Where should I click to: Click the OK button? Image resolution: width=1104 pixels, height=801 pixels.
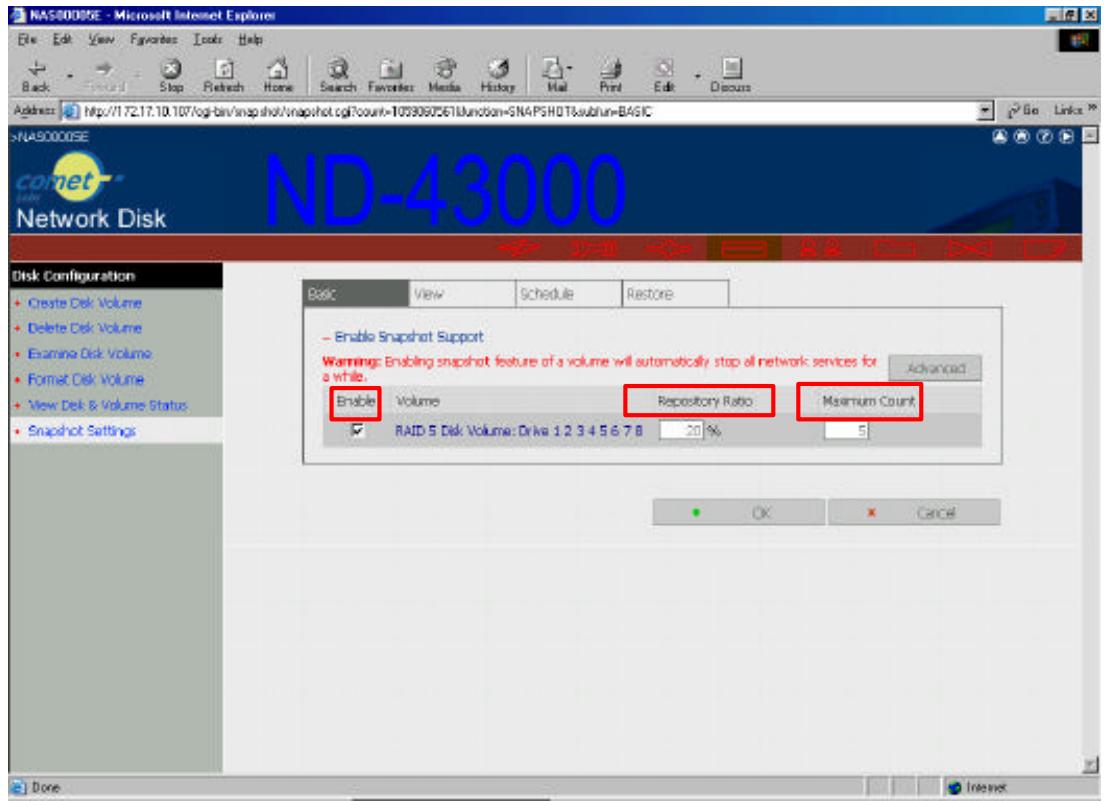738,512
